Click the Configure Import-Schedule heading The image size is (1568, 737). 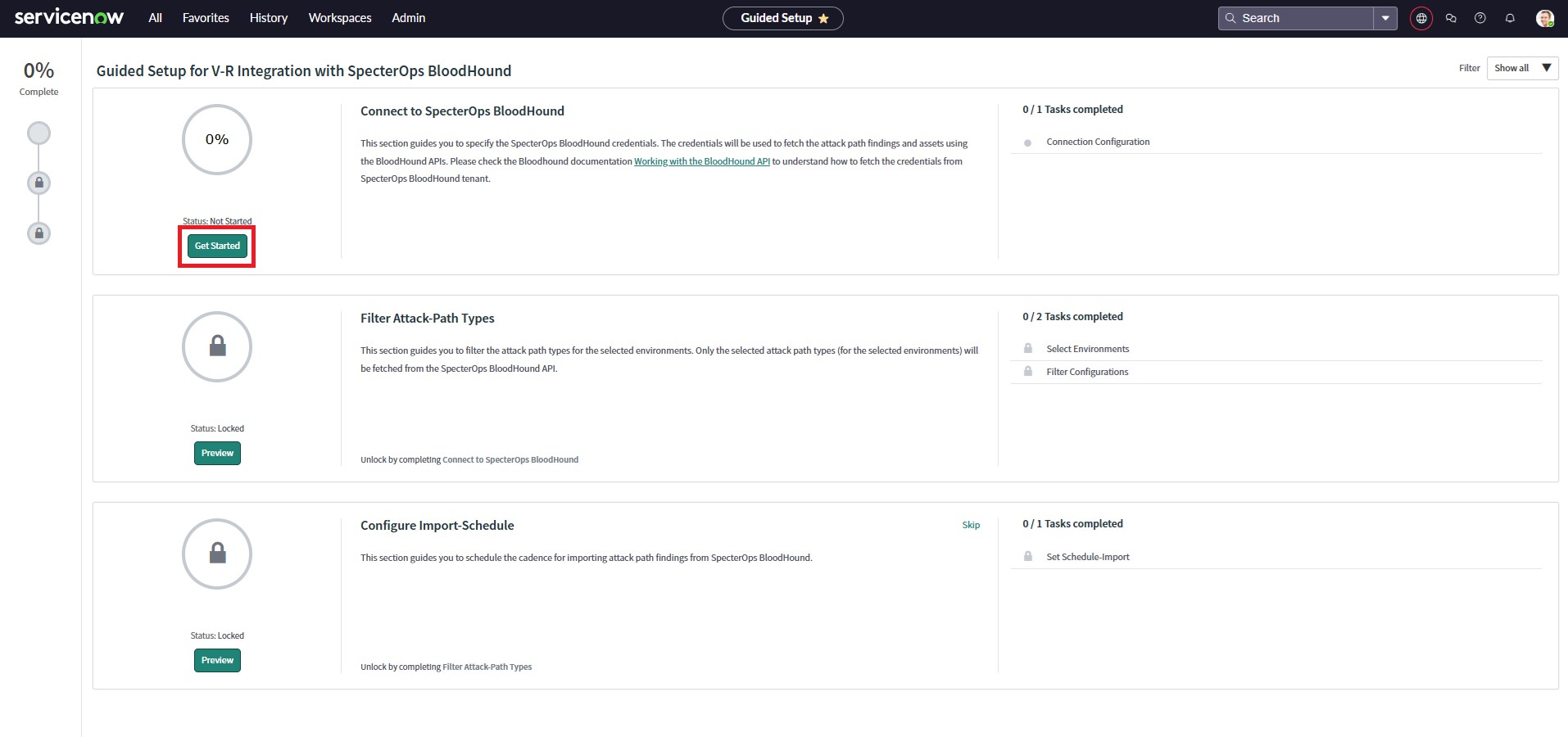(437, 526)
